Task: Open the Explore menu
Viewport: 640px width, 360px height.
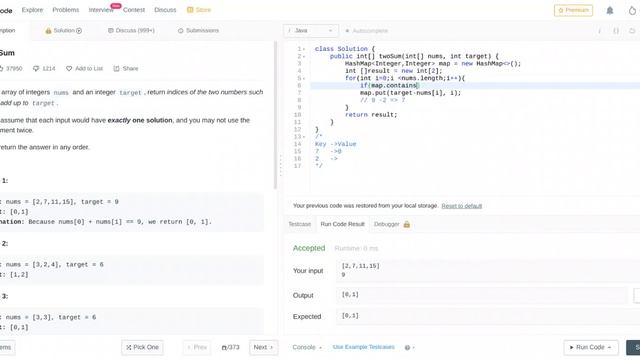Action: (x=32, y=10)
